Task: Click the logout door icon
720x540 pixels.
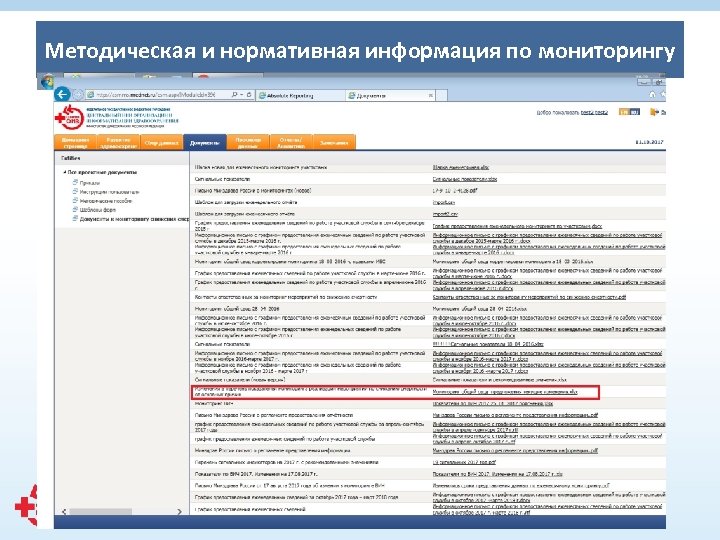Action: (655, 112)
